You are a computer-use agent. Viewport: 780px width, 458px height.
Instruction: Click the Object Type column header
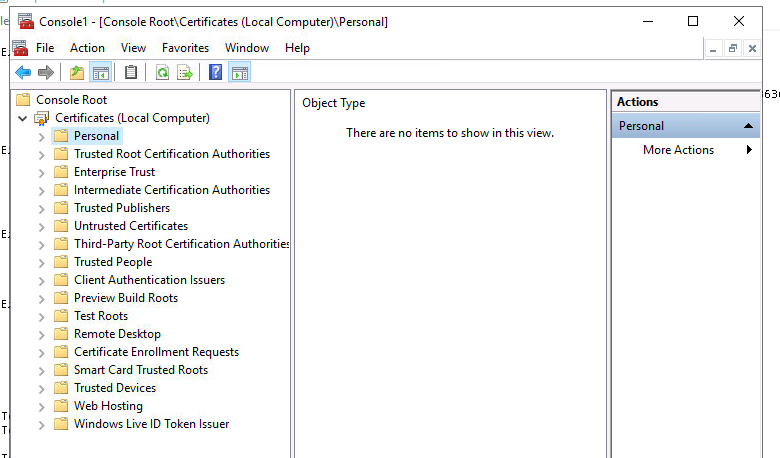point(333,103)
